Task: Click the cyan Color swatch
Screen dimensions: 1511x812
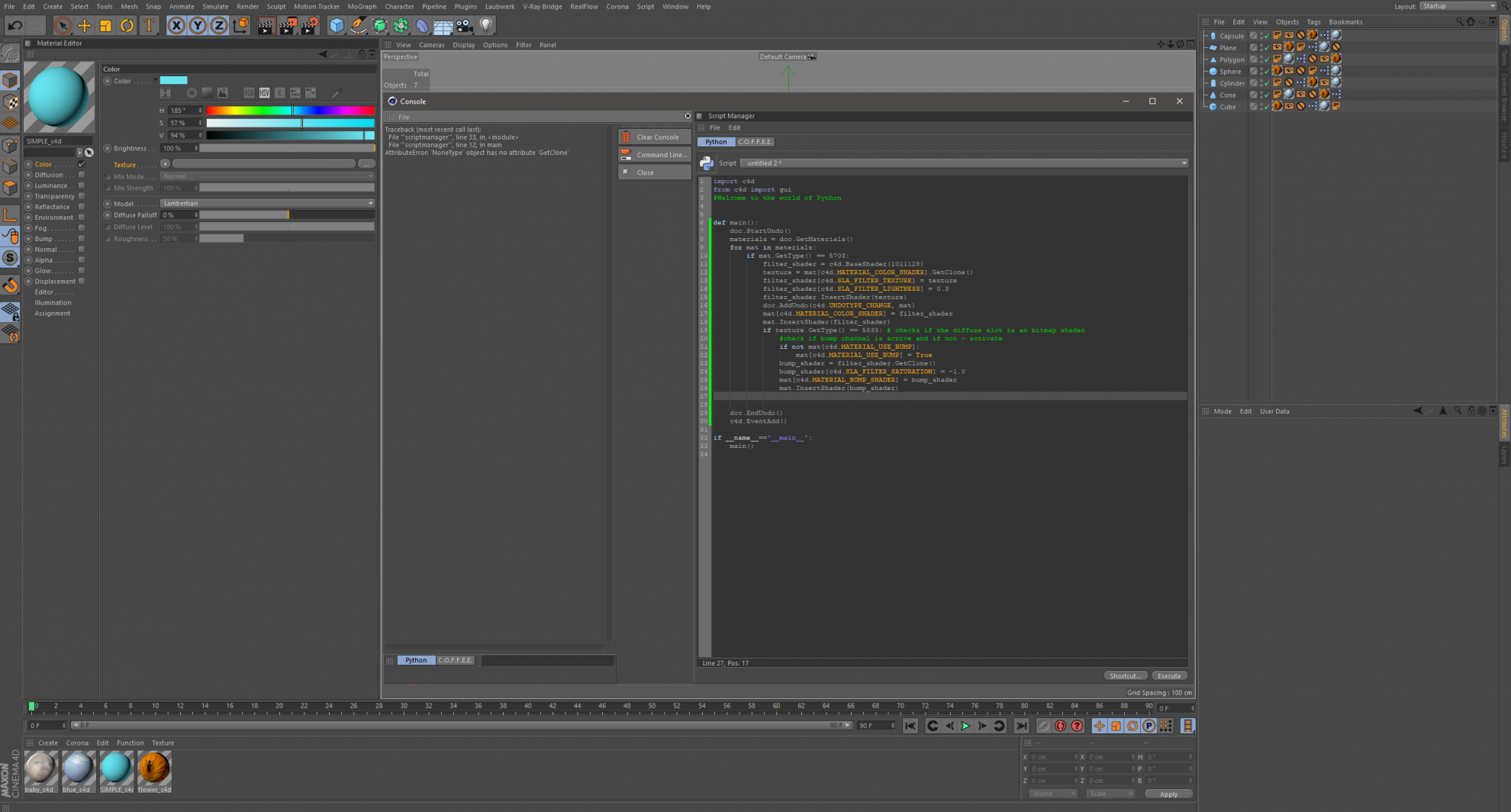Action: point(175,80)
